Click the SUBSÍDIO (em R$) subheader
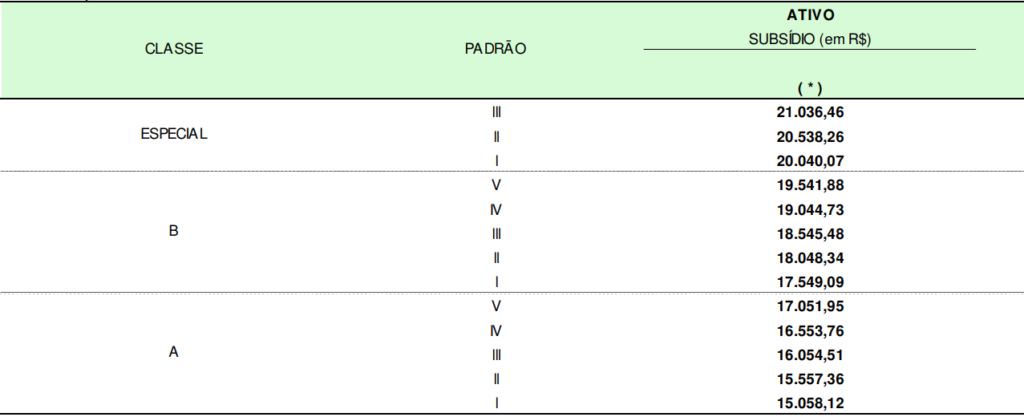 click(x=810, y=39)
